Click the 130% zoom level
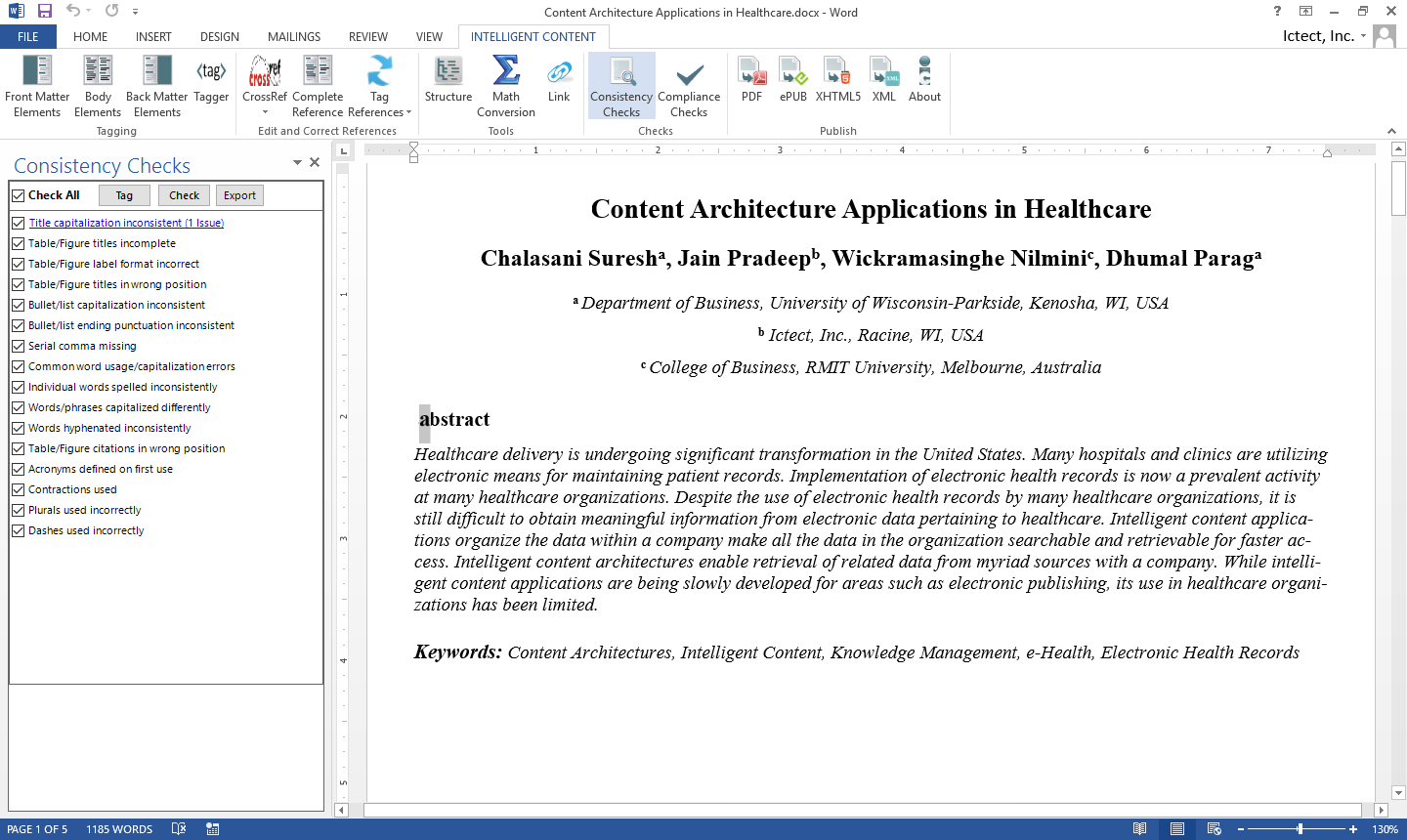This screenshot has width=1407, height=840. (1385, 829)
